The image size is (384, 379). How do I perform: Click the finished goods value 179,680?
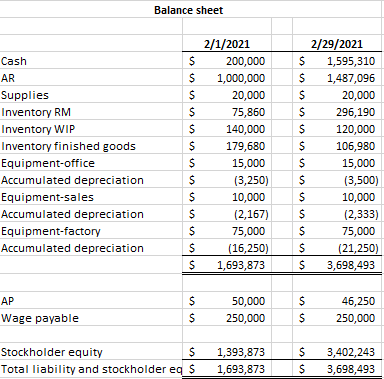[246, 146]
